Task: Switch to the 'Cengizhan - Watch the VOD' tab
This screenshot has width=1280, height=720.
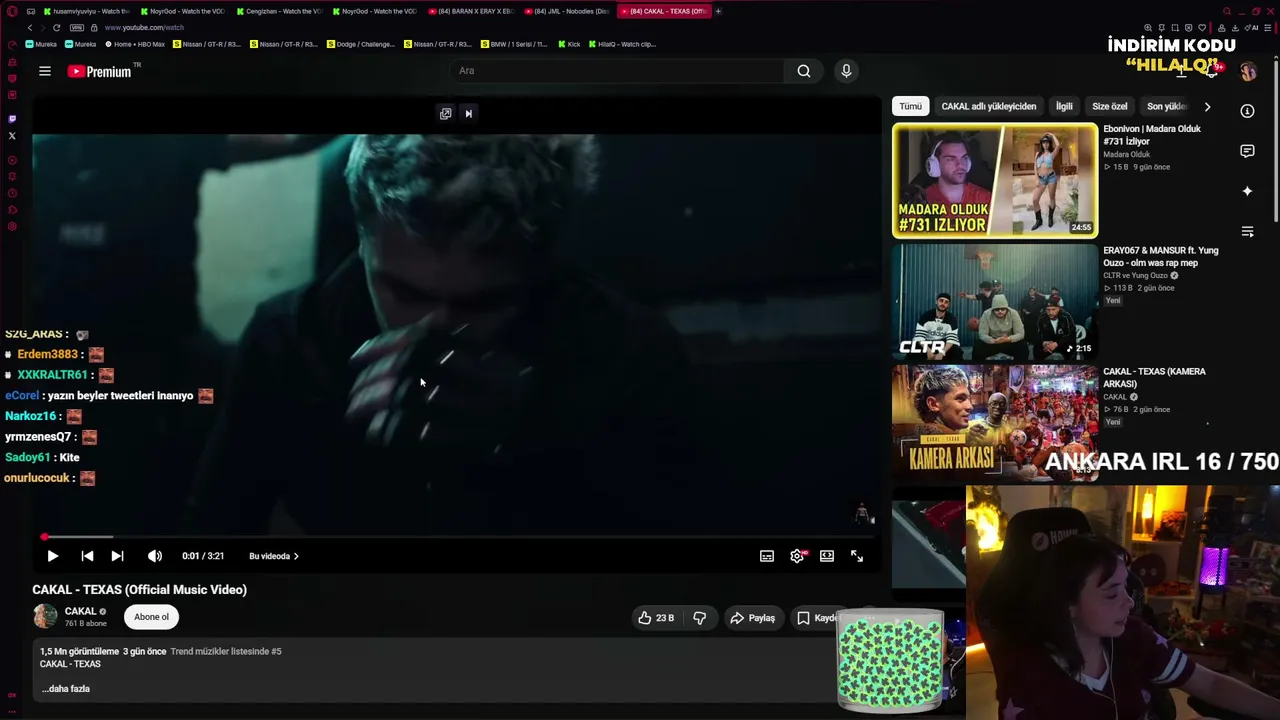Action: coord(279,11)
